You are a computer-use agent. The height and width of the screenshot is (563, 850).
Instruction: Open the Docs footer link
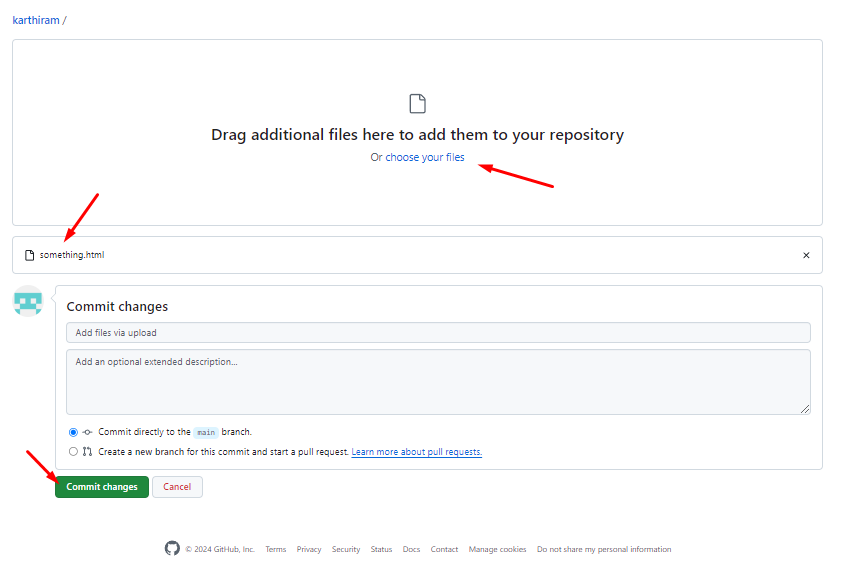411,549
